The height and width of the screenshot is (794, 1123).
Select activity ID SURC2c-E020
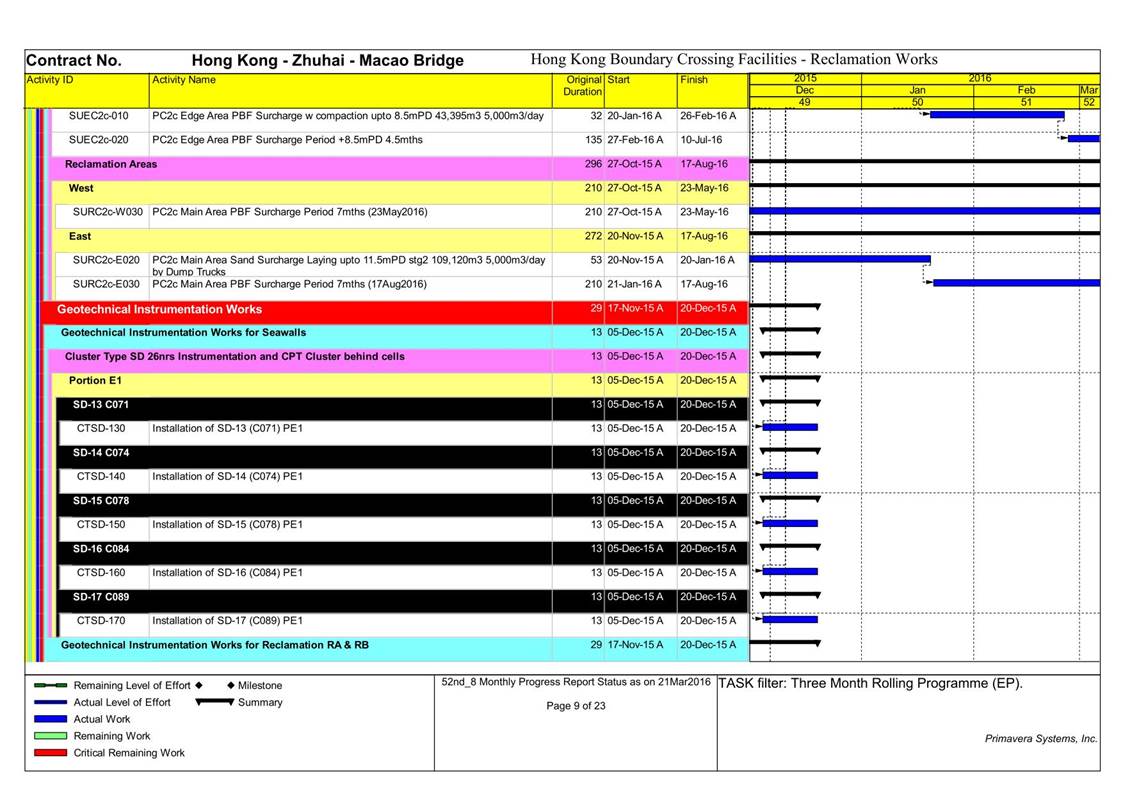[106, 261]
